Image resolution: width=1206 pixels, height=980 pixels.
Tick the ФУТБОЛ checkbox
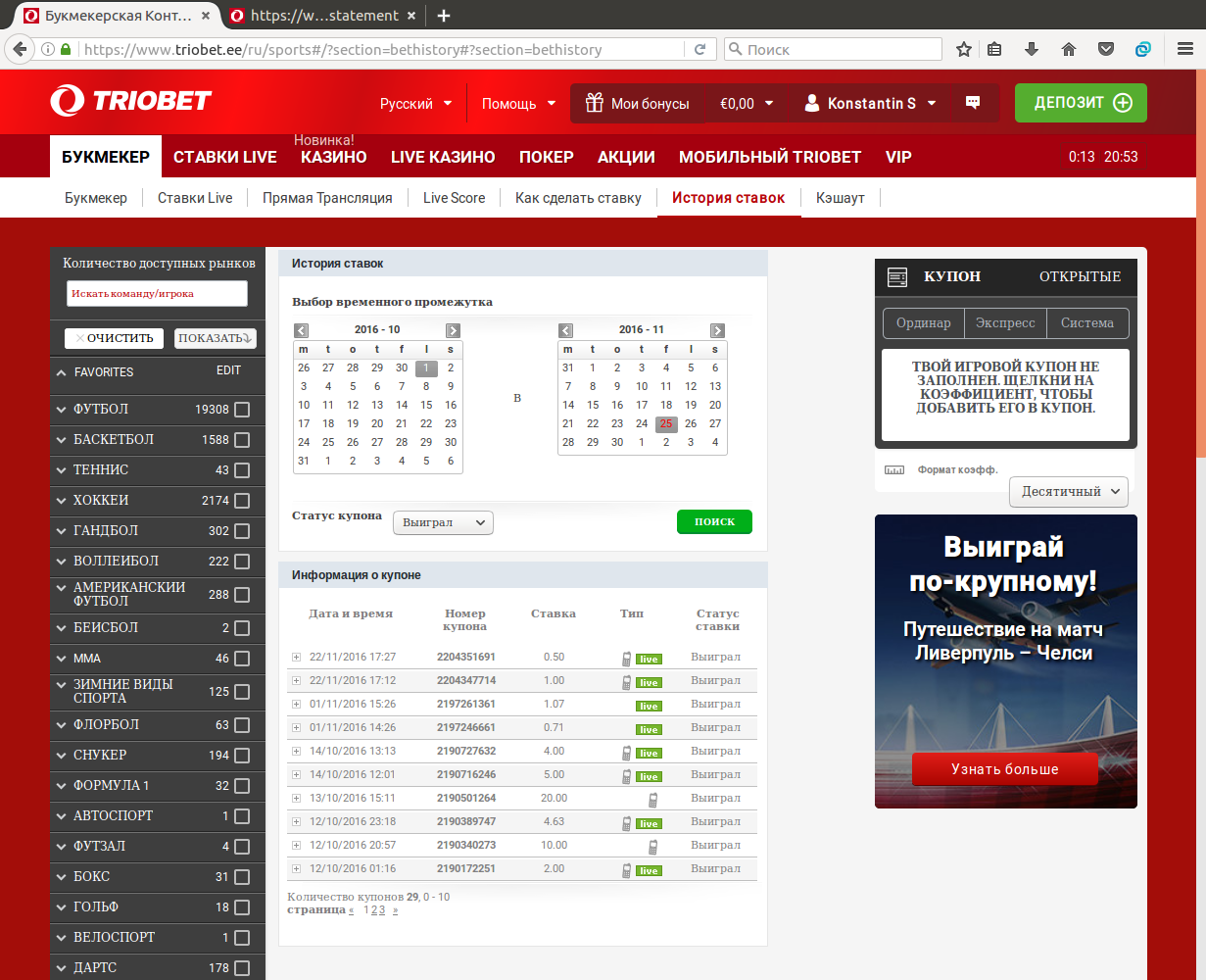click(x=242, y=410)
